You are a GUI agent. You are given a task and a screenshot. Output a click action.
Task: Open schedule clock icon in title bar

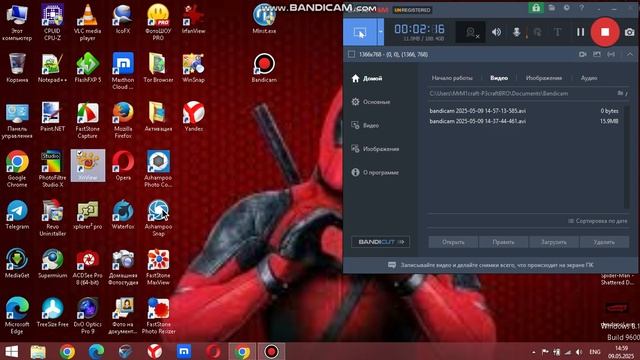pos(567,8)
